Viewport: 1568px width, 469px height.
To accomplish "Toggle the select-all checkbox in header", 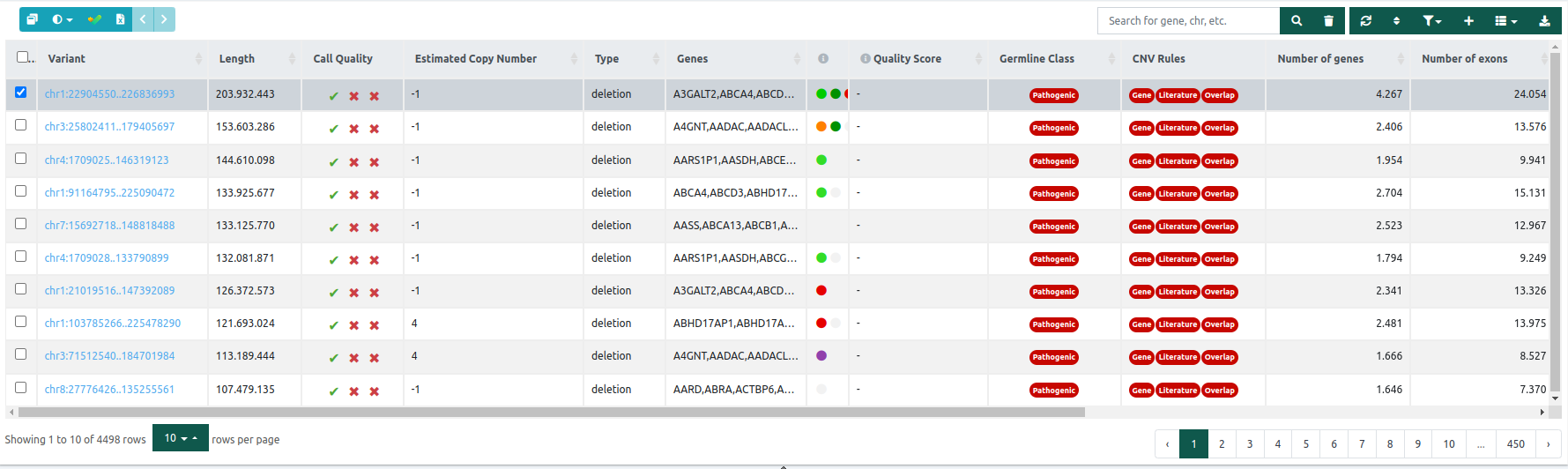I will 23,57.
